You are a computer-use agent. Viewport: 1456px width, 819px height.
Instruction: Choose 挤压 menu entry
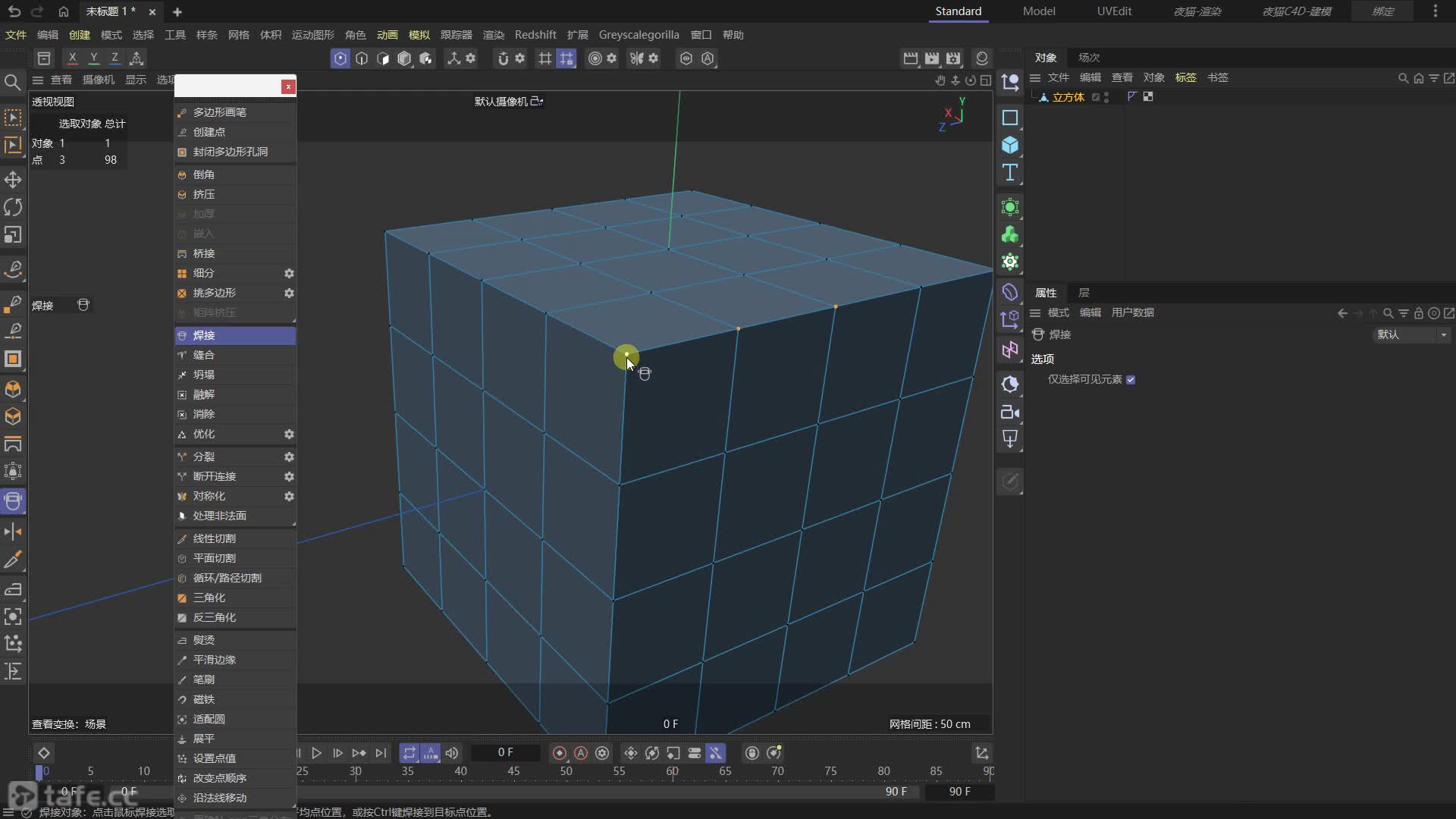235,194
